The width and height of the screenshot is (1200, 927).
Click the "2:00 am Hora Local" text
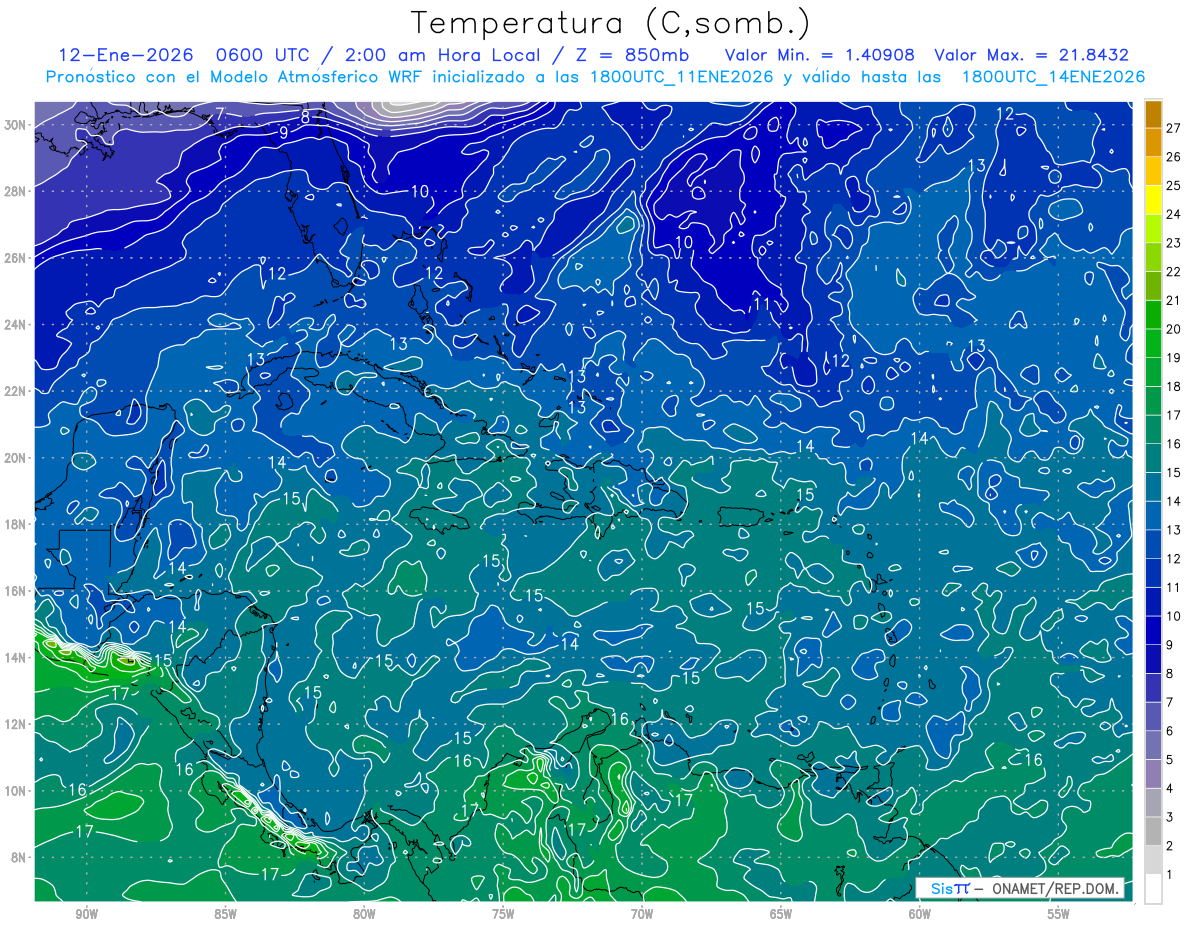pos(444,55)
